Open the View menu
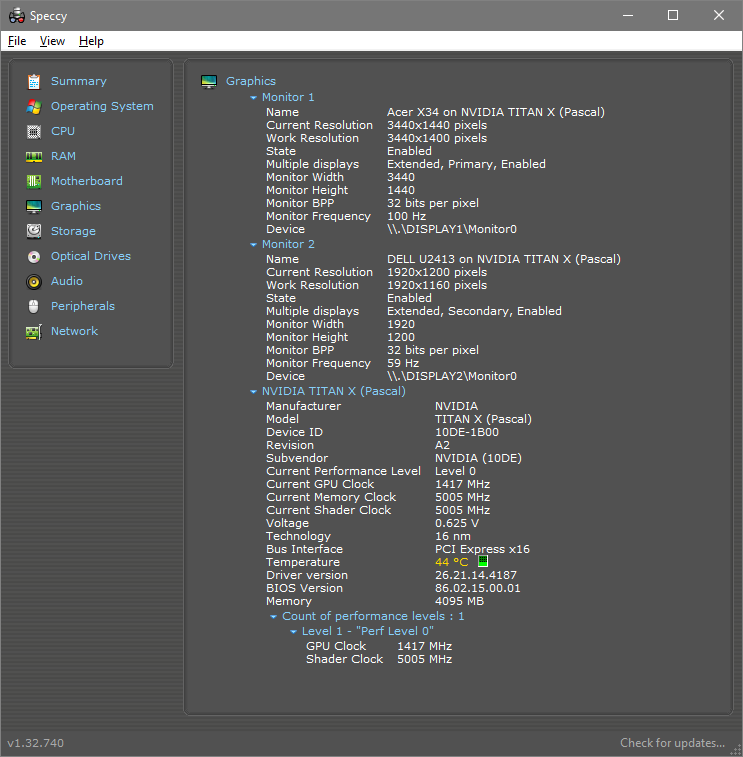 pos(52,41)
